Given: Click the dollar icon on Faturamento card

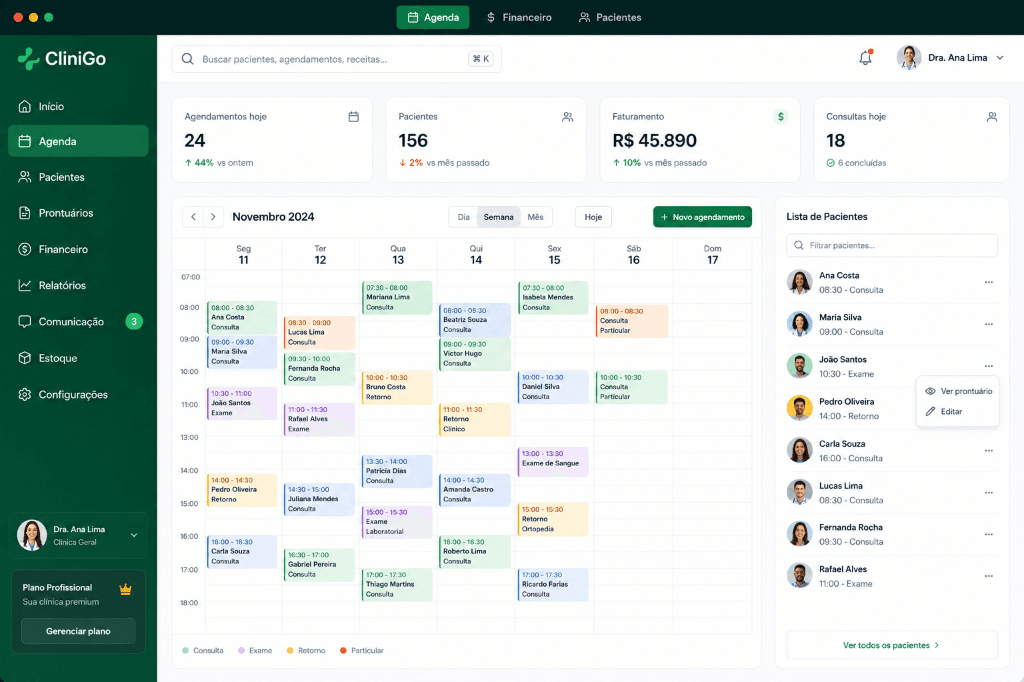Looking at the screenshot, I should click(780, 117).
